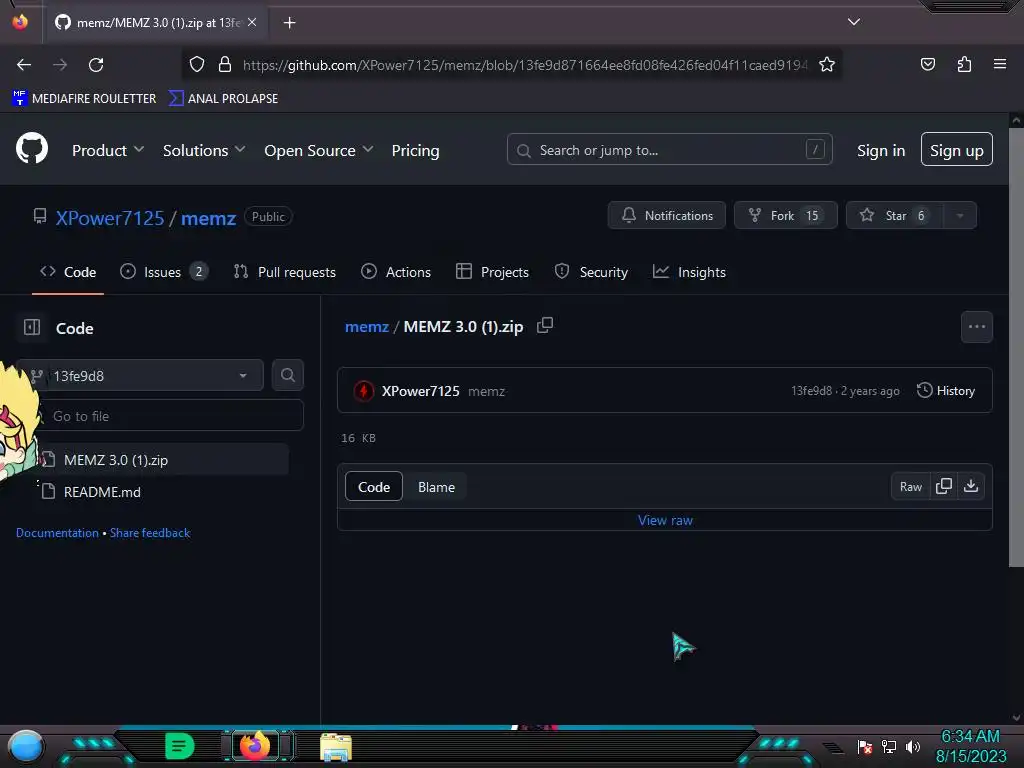Reload the page with refresh icon
The image size is (1024, 768).
click(x=96, y=65)
